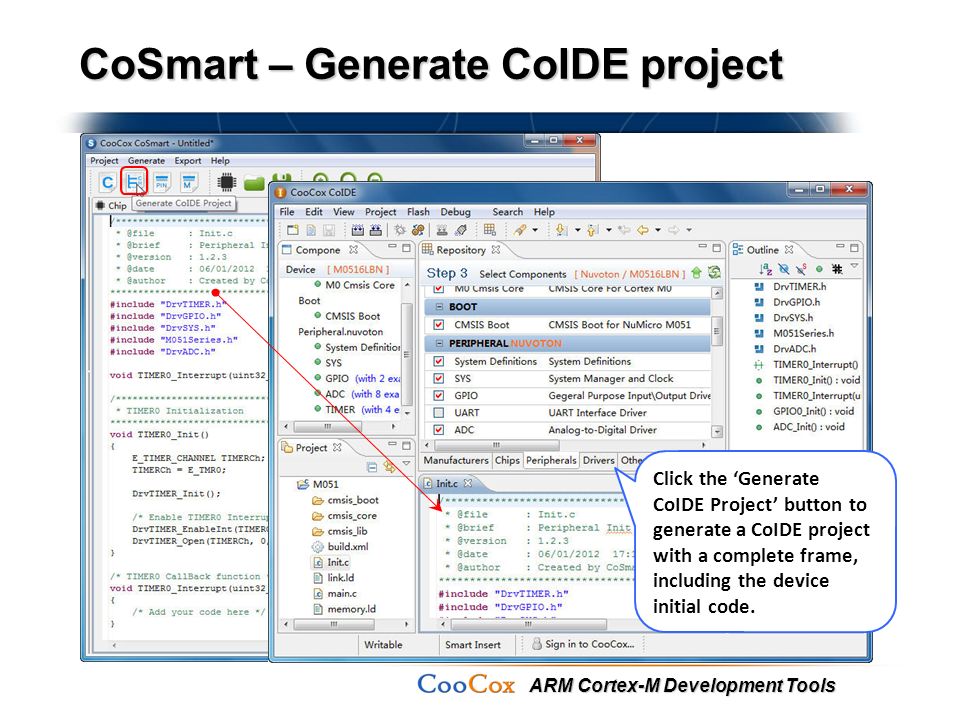Click the Build icon in CoIDE toolbar
The height and width of the screenshot is (720, 960).
358,230
